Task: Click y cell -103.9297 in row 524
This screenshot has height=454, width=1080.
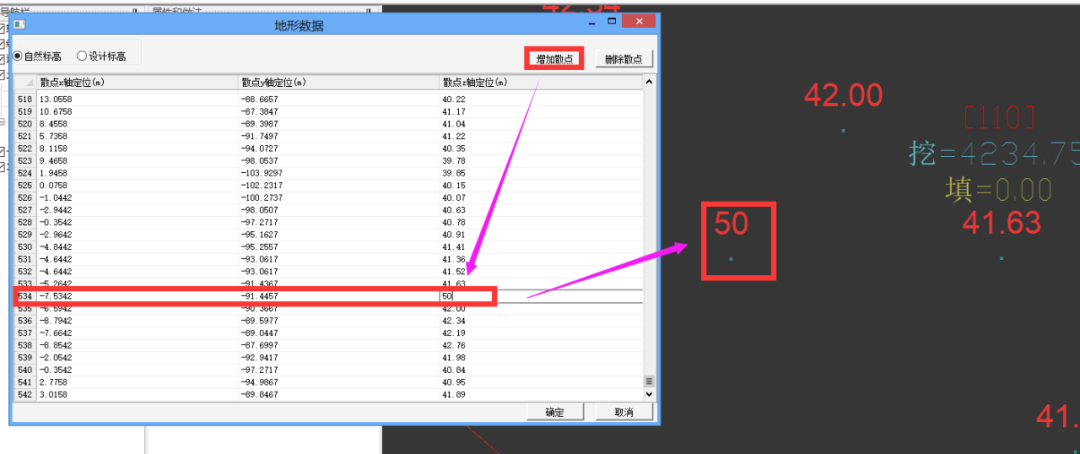Action: pyautogui.click(x=338, y=173)
